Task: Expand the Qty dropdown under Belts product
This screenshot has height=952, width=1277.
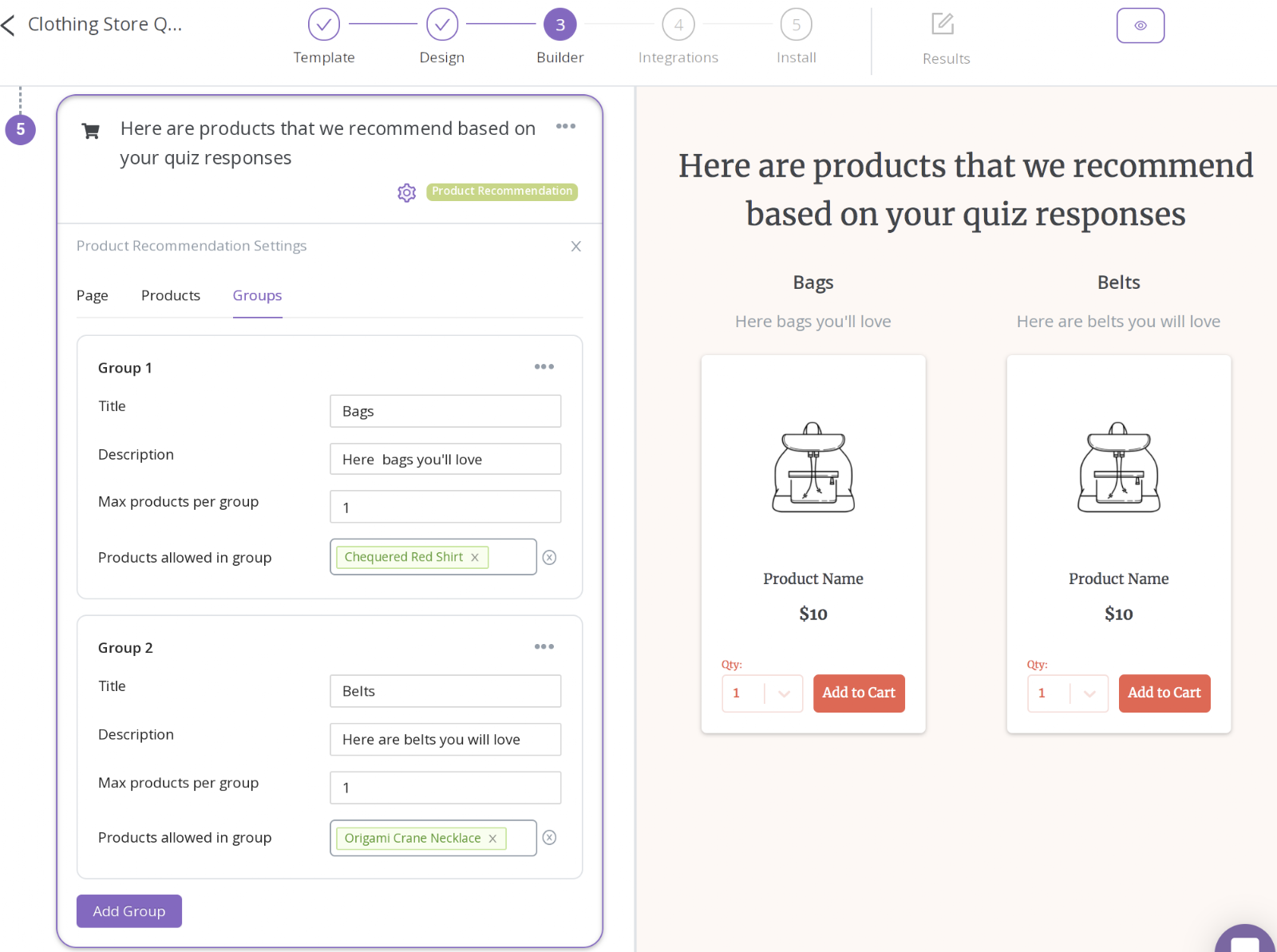Action: pyautogui.click(x=1089, y=693)
